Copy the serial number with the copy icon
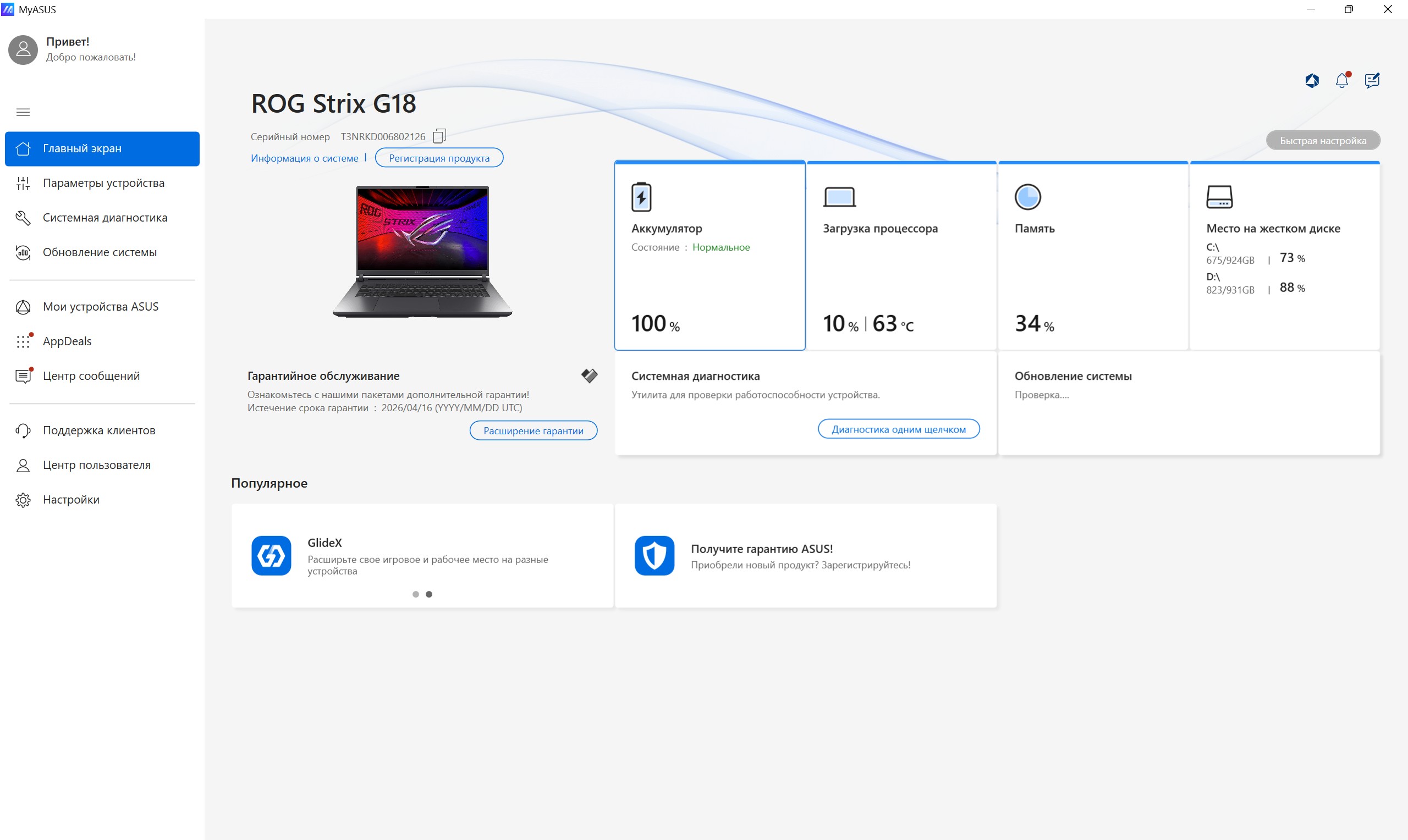 439,136
